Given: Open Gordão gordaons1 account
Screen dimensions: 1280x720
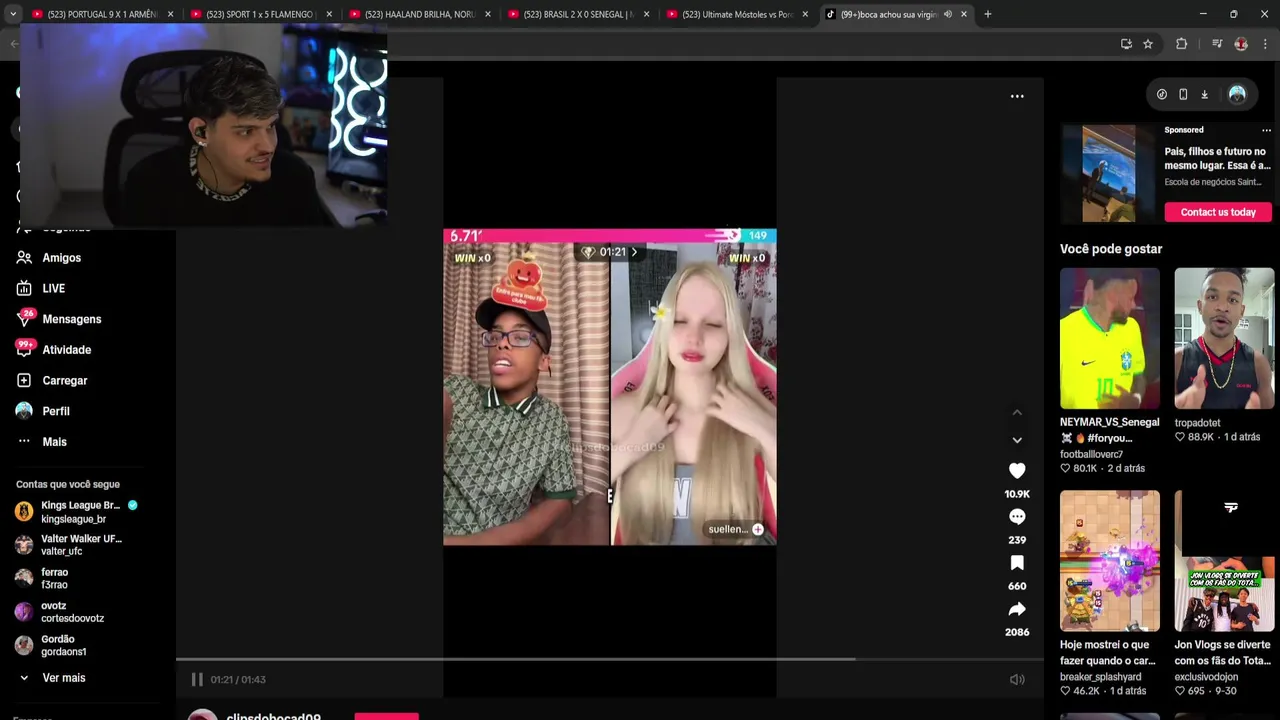Looking at the screenshot, I should coord(64,645).
